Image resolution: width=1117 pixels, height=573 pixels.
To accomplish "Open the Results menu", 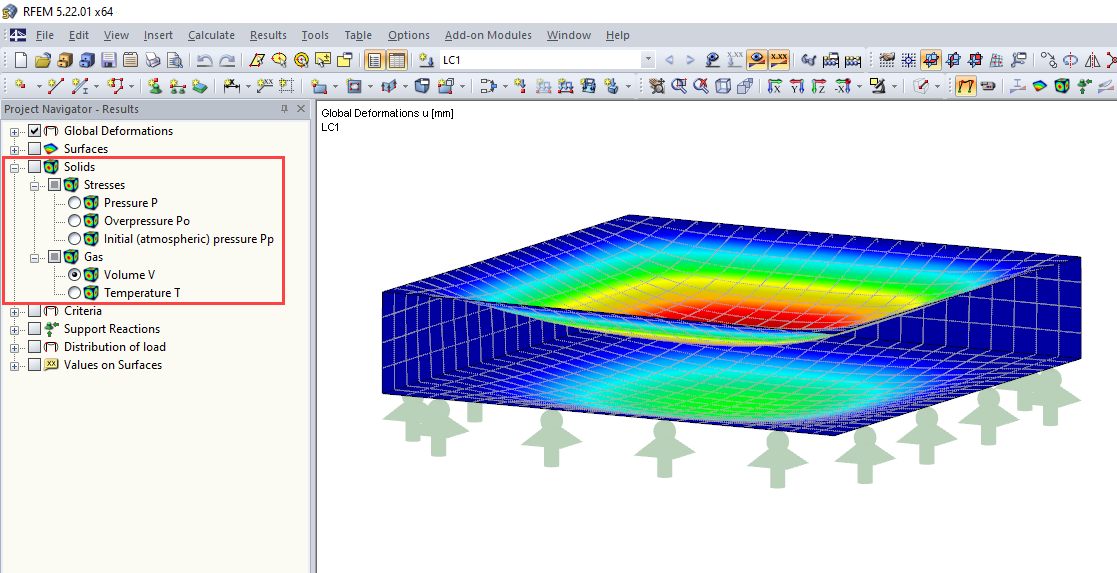I will (268, 35).
